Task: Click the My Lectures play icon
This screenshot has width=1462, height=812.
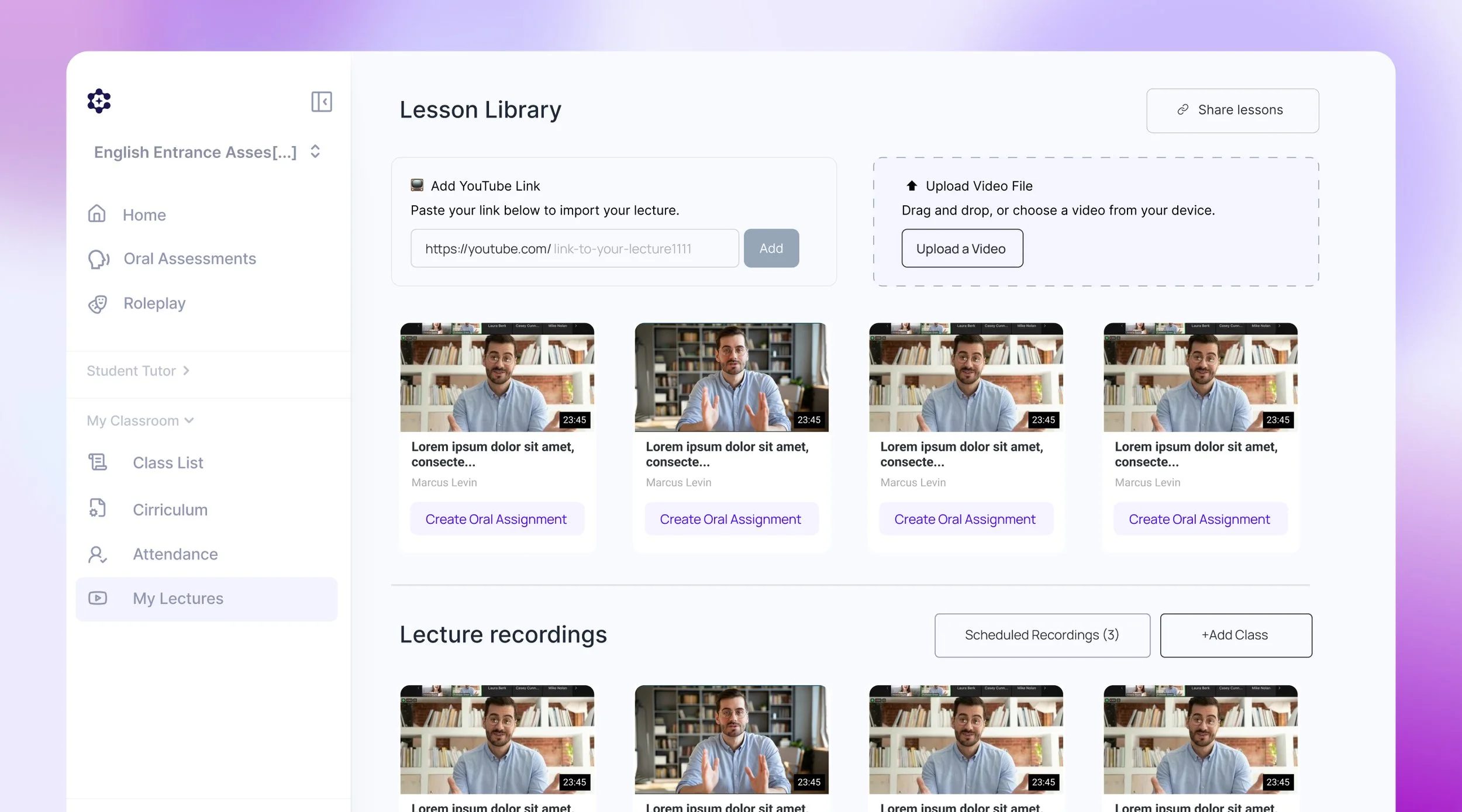Action: [x=98, y=598]
